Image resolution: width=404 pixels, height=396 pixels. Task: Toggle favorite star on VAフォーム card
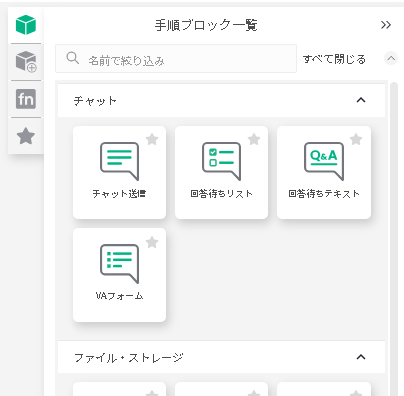[152, 242]
